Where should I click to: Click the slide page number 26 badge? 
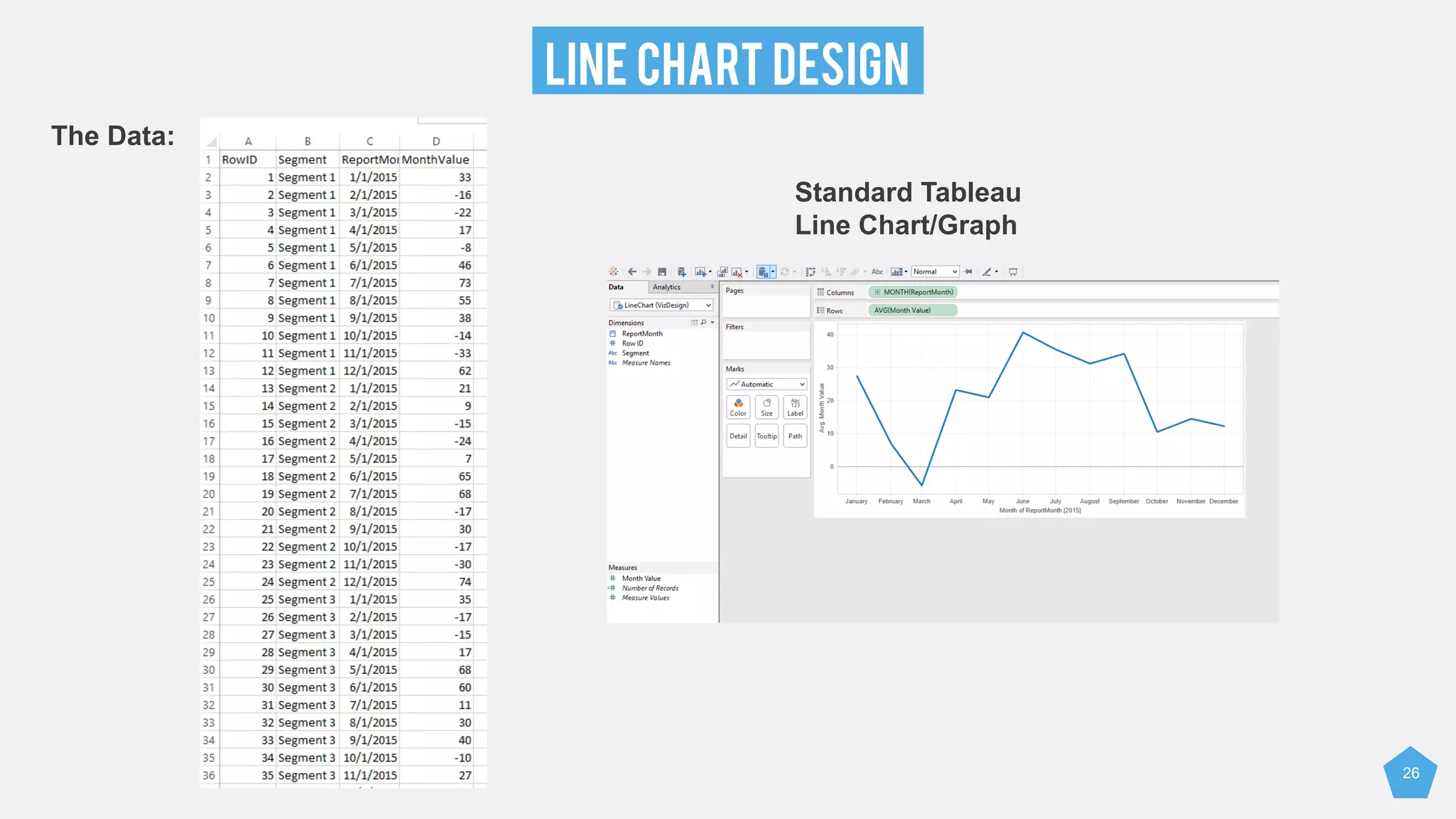click(x=1410, y=773)
